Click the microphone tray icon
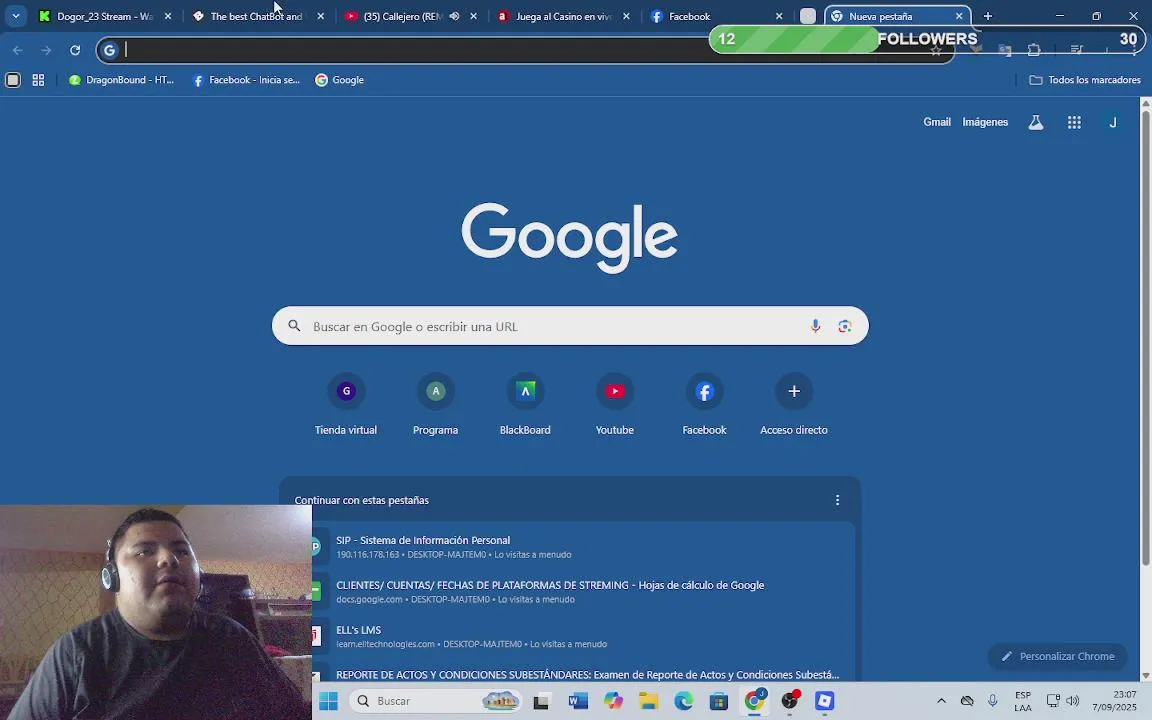Screen dimensions: 1152x720 point(993,701)
